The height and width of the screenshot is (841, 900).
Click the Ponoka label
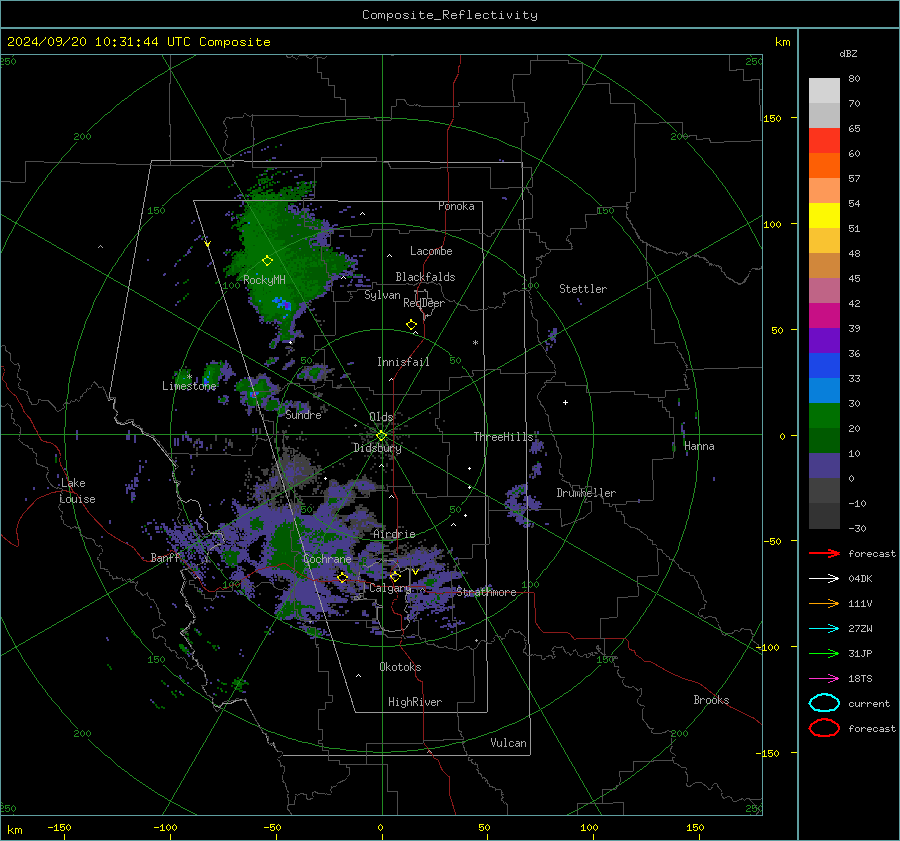tap(456, 206)
